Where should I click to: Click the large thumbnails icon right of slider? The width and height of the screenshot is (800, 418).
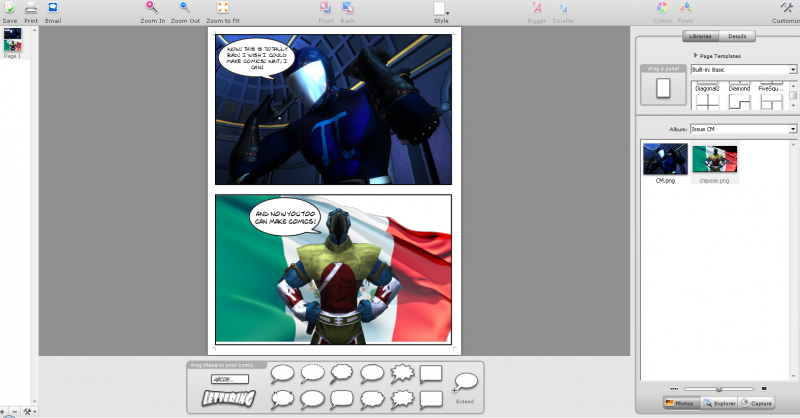click(764, 389)
